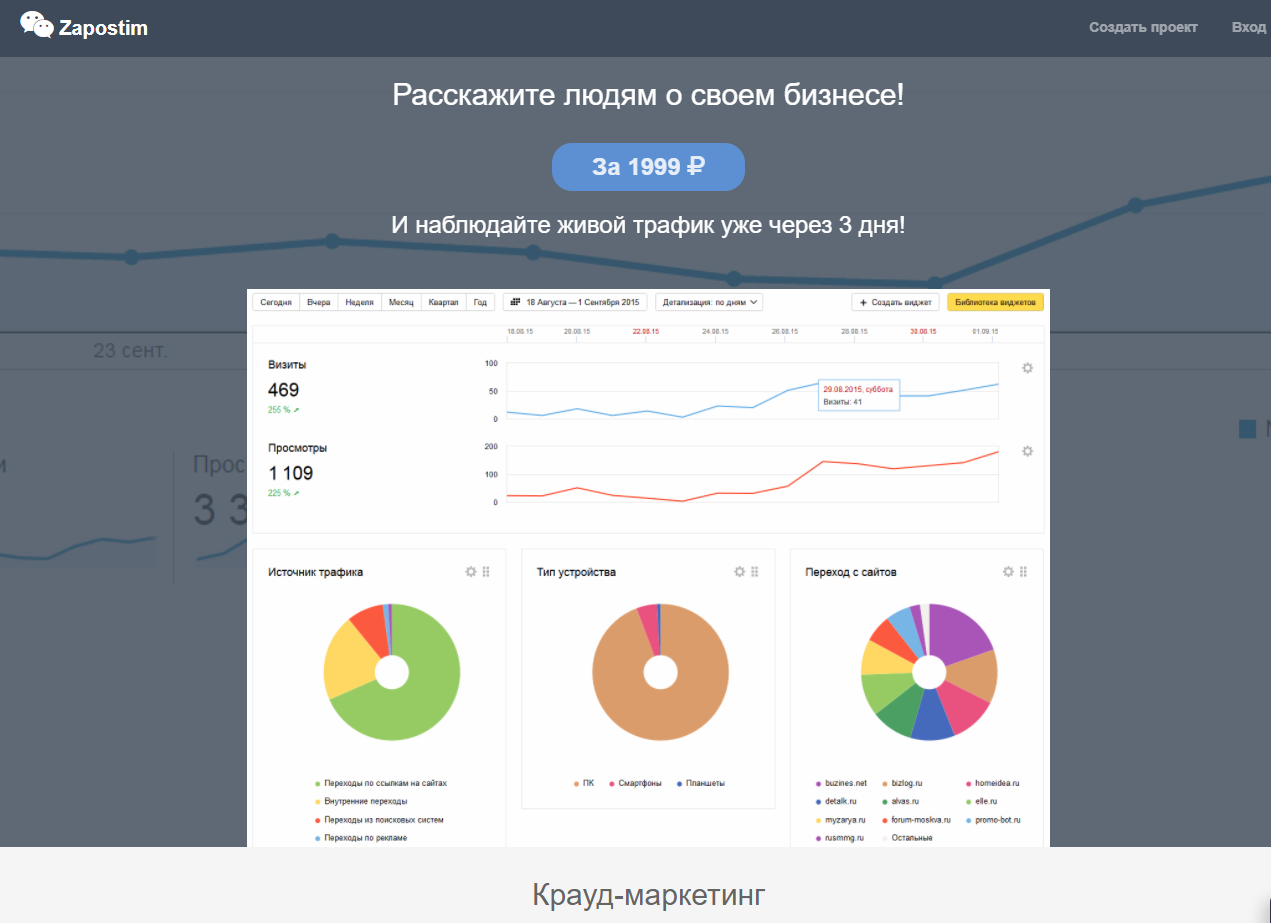Click drag handle in Переход с сайтов widget
Image resolution: width=1271 pixels, height=923 pixels.
pyautogui.click(x=1023, y=572)
